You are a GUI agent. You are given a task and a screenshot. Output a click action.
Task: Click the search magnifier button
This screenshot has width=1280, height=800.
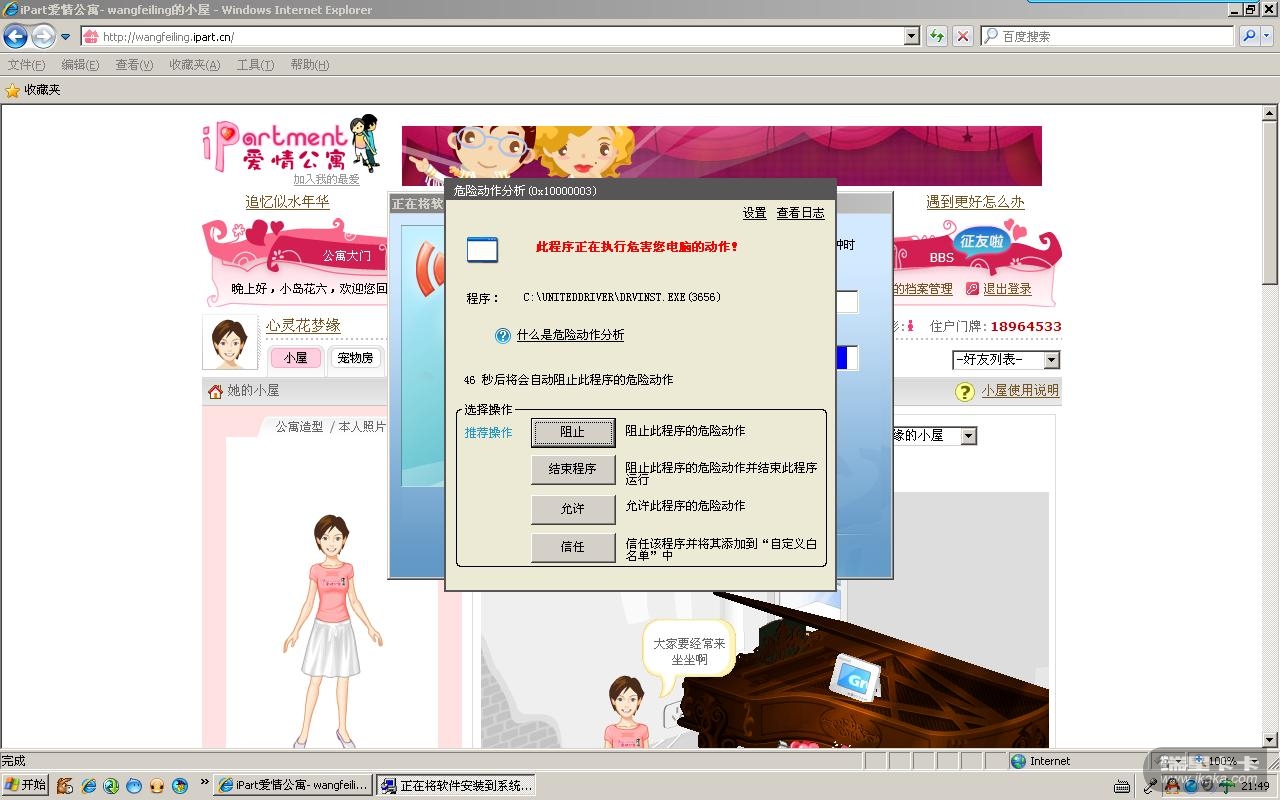coord(1249,36)
